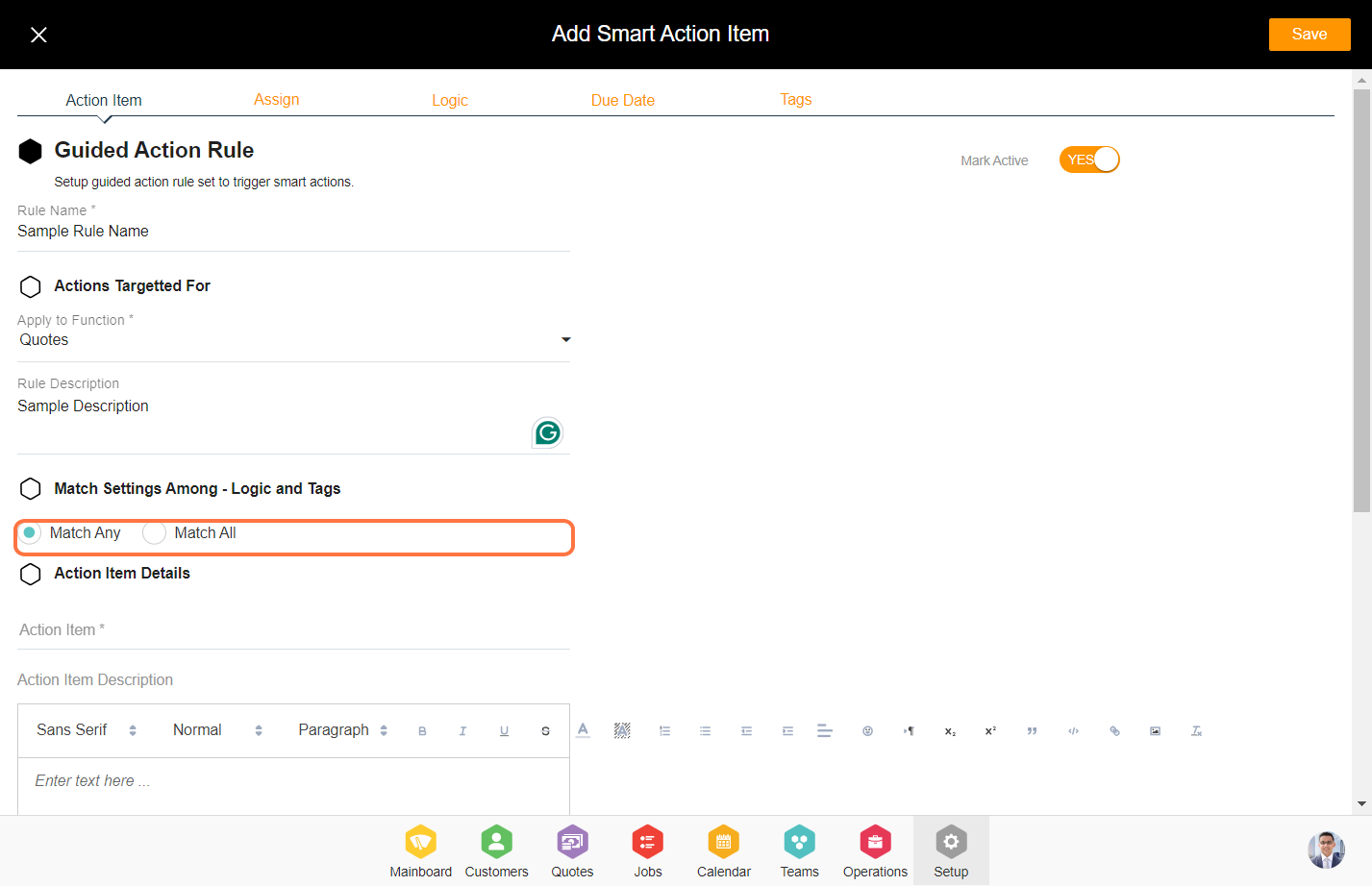Open the emoji picker
1372x886 pixels.
coord(867,731)
